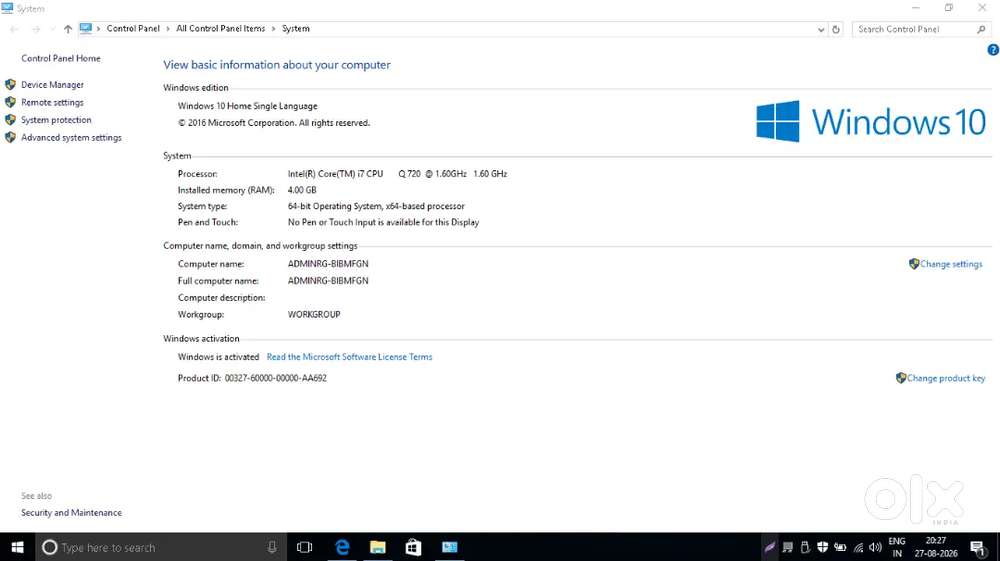Screen dimensions: 1000x561
Task: Select All Control Panel Items breadcrumb
Action: (221, 29)
